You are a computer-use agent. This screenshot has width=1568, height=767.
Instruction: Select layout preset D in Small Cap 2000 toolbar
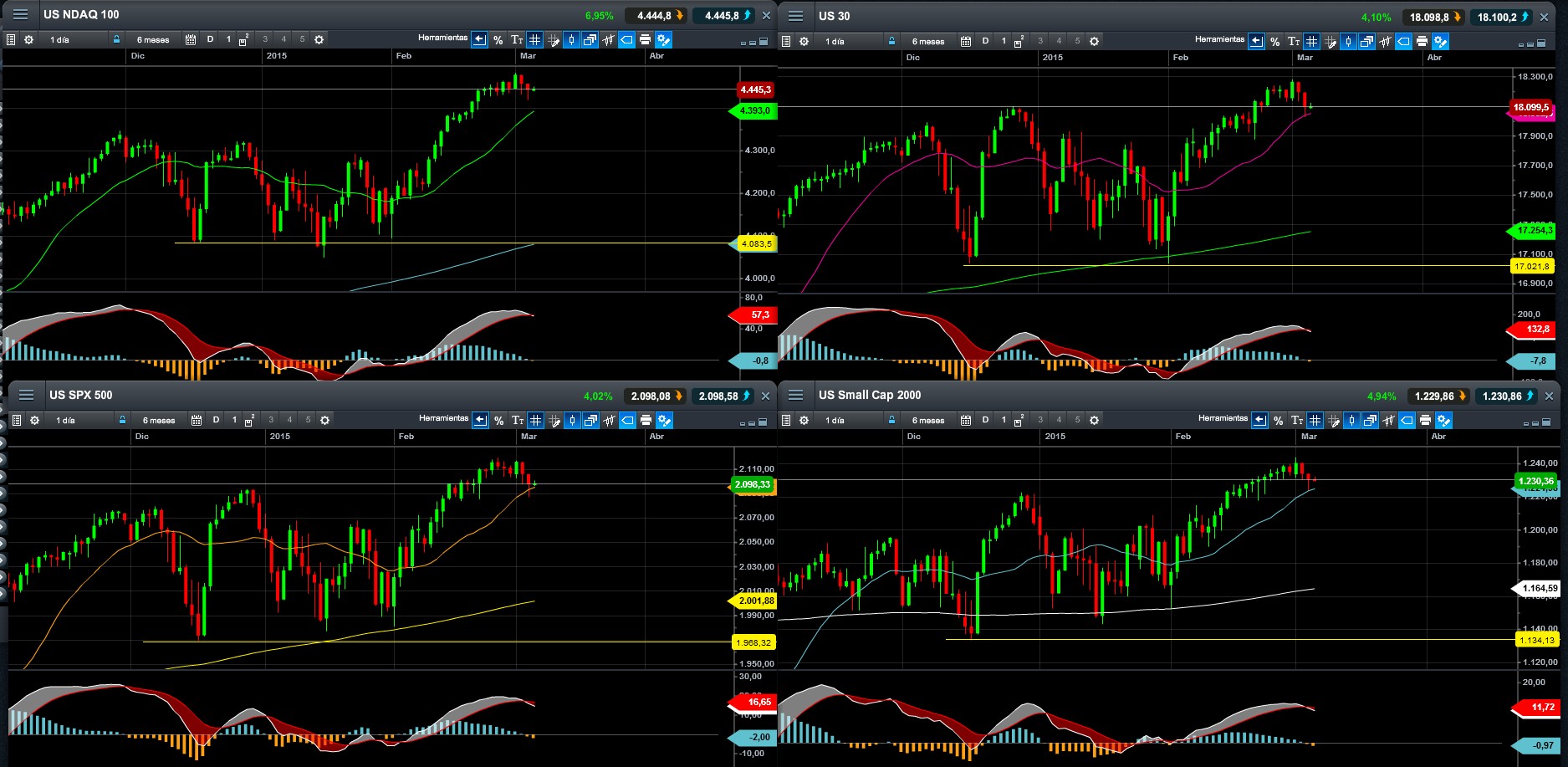click(x=985, y=420)
